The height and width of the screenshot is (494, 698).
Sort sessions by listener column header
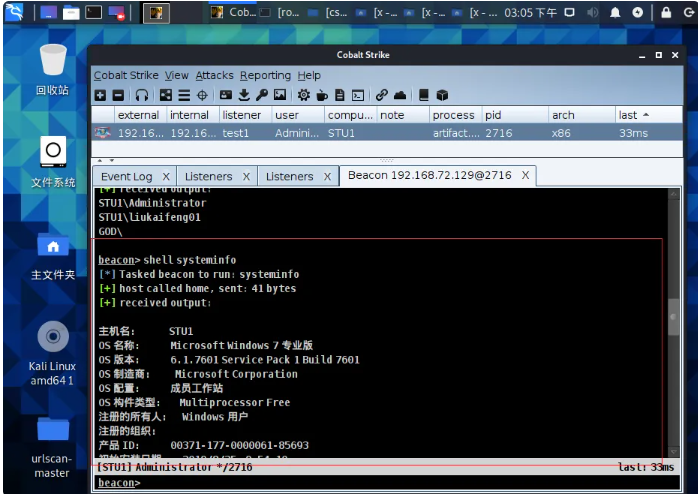tap(246, 115)
